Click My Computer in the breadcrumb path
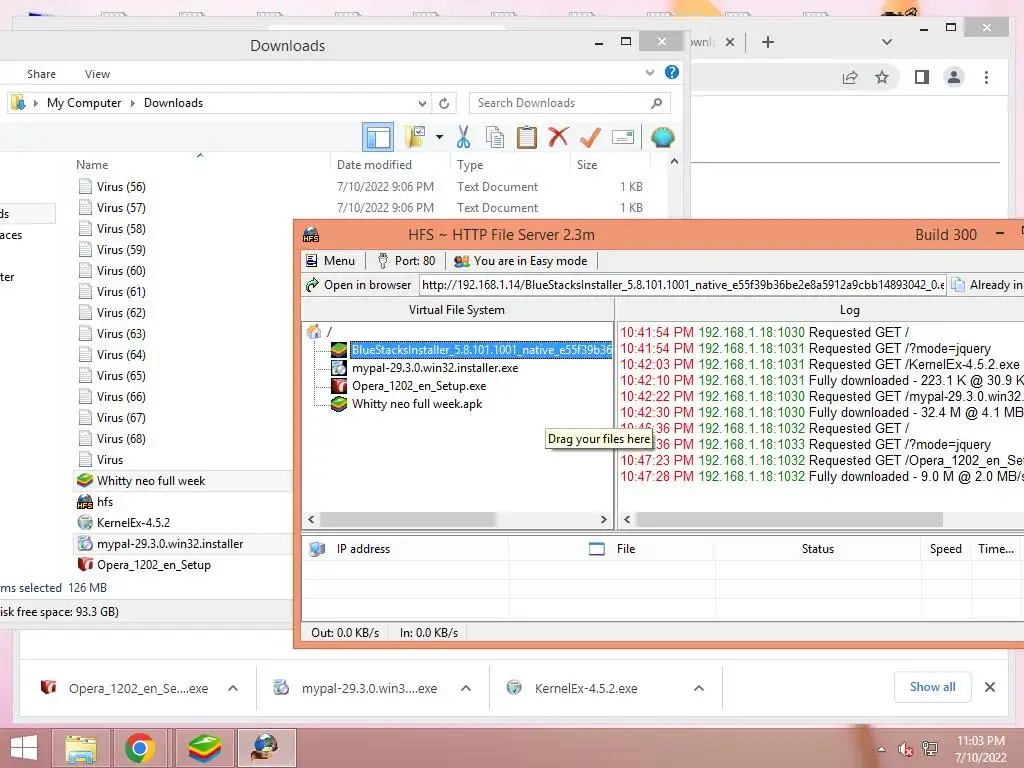 [84, 103]
